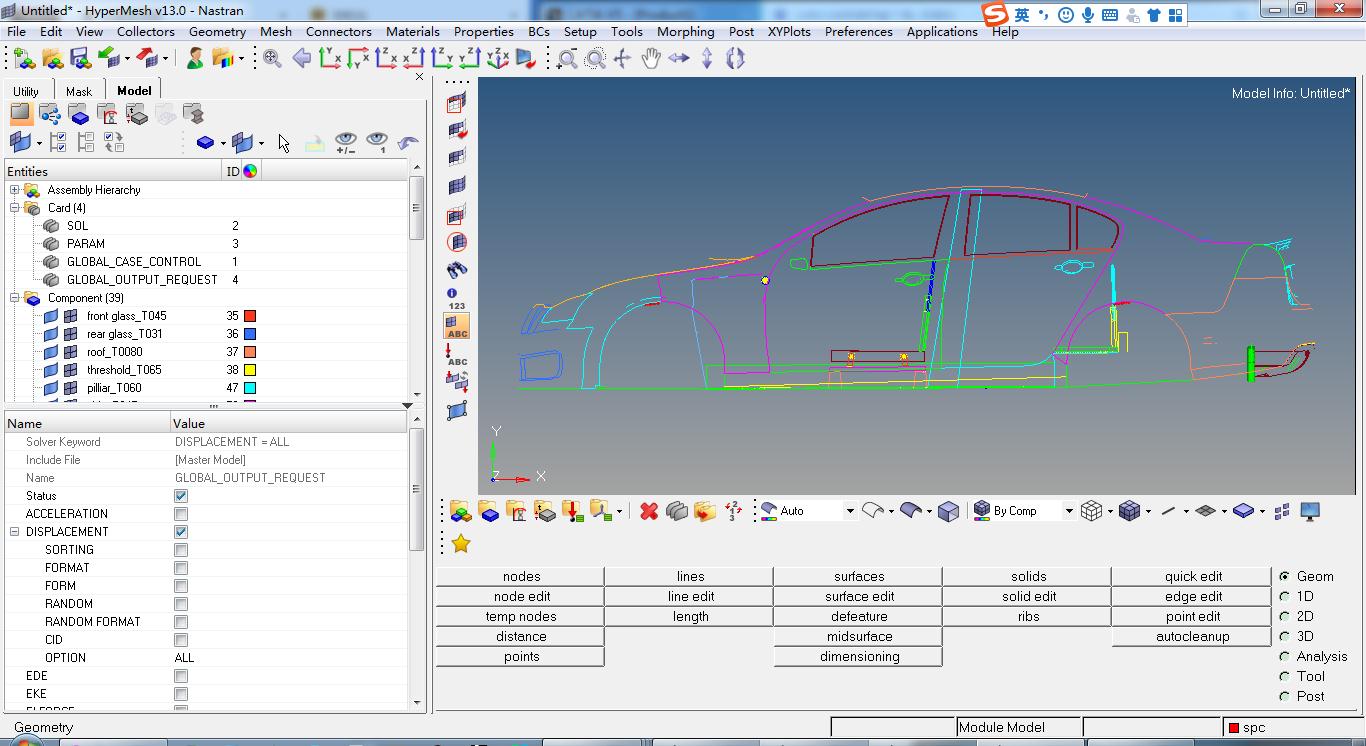Click the temp nodes panel button

point(521,616)
